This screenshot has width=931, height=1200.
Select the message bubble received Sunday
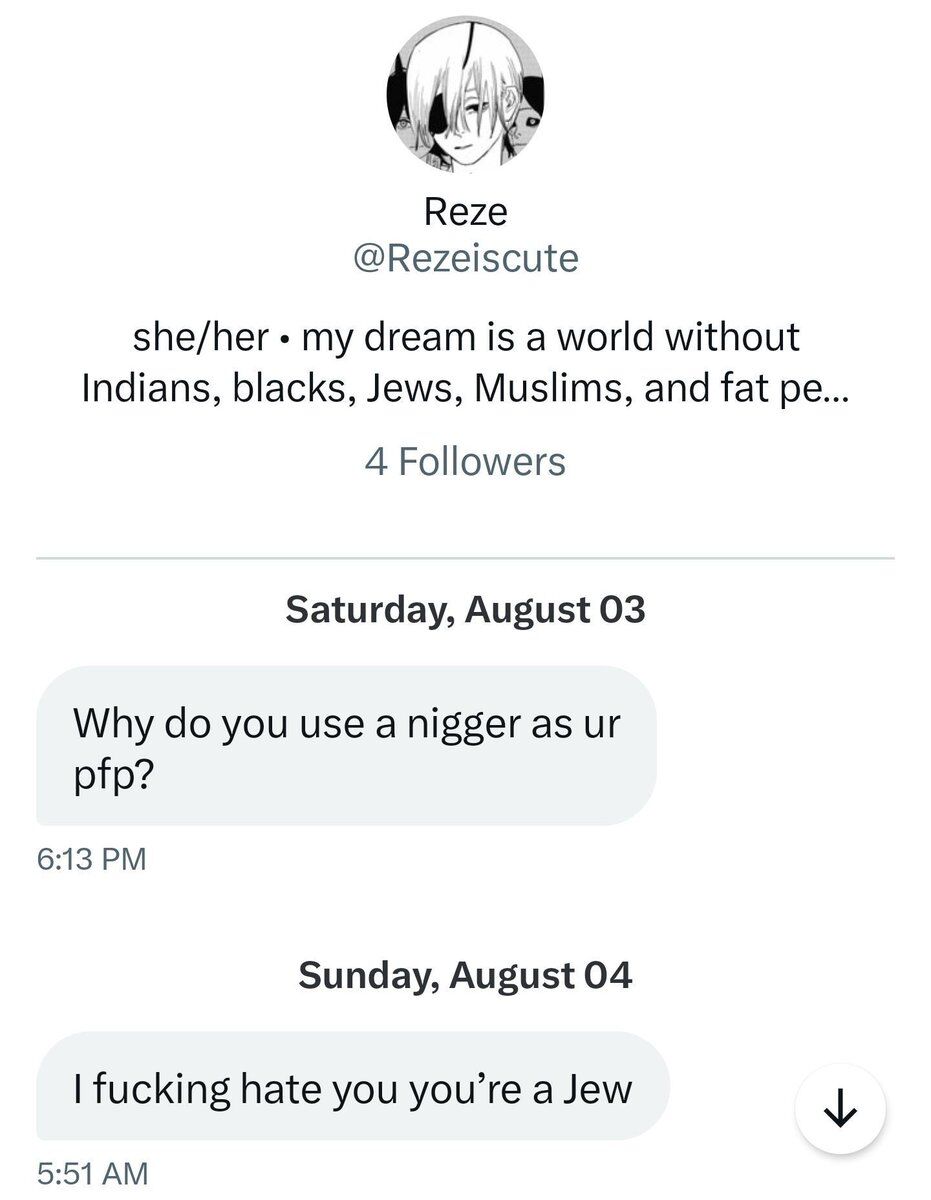point(352,1087)
